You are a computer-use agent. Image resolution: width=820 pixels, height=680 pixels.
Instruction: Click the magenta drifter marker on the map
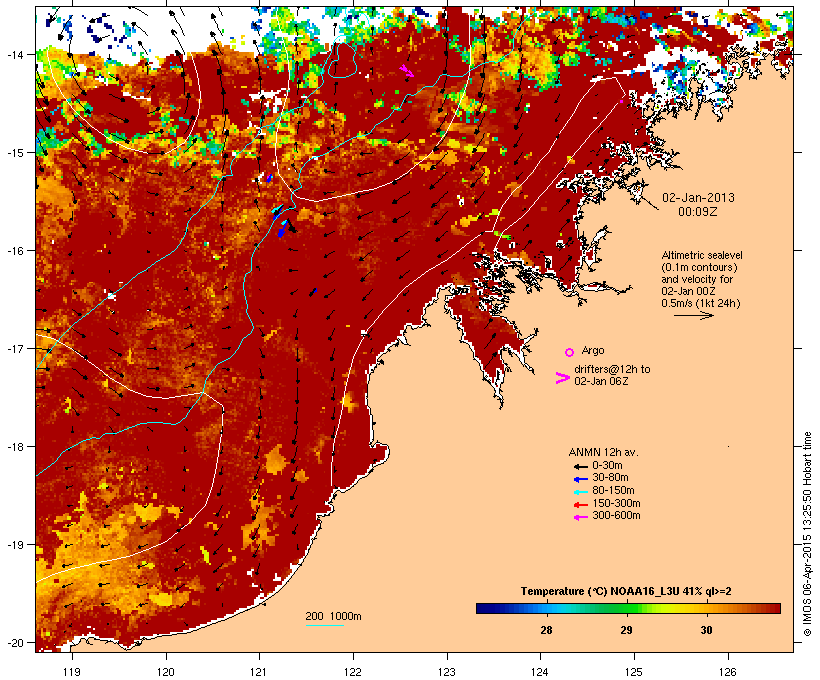pyautogui.click(x=407, y=71)
